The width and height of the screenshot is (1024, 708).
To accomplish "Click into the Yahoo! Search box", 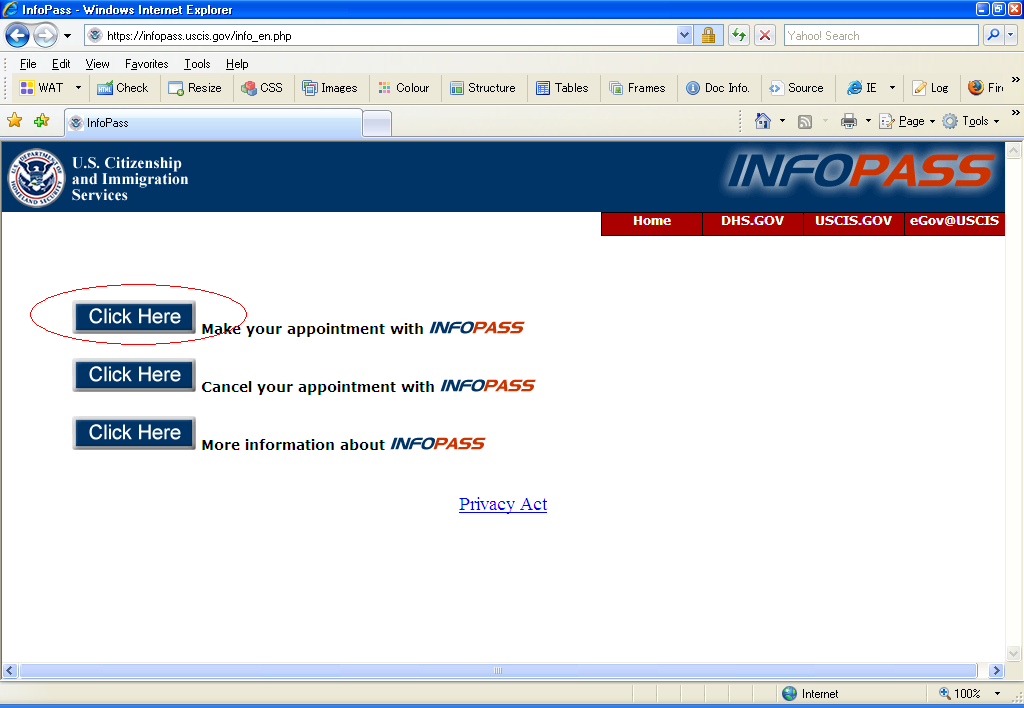I will tap(881, 36).
